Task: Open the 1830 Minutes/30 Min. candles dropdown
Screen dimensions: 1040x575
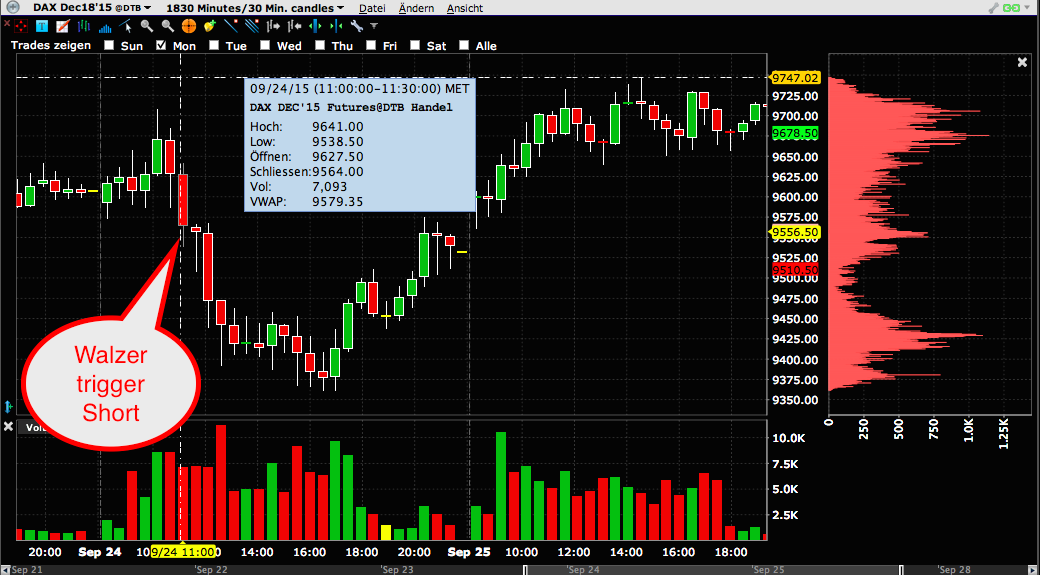Action: [x=255, y=8]
